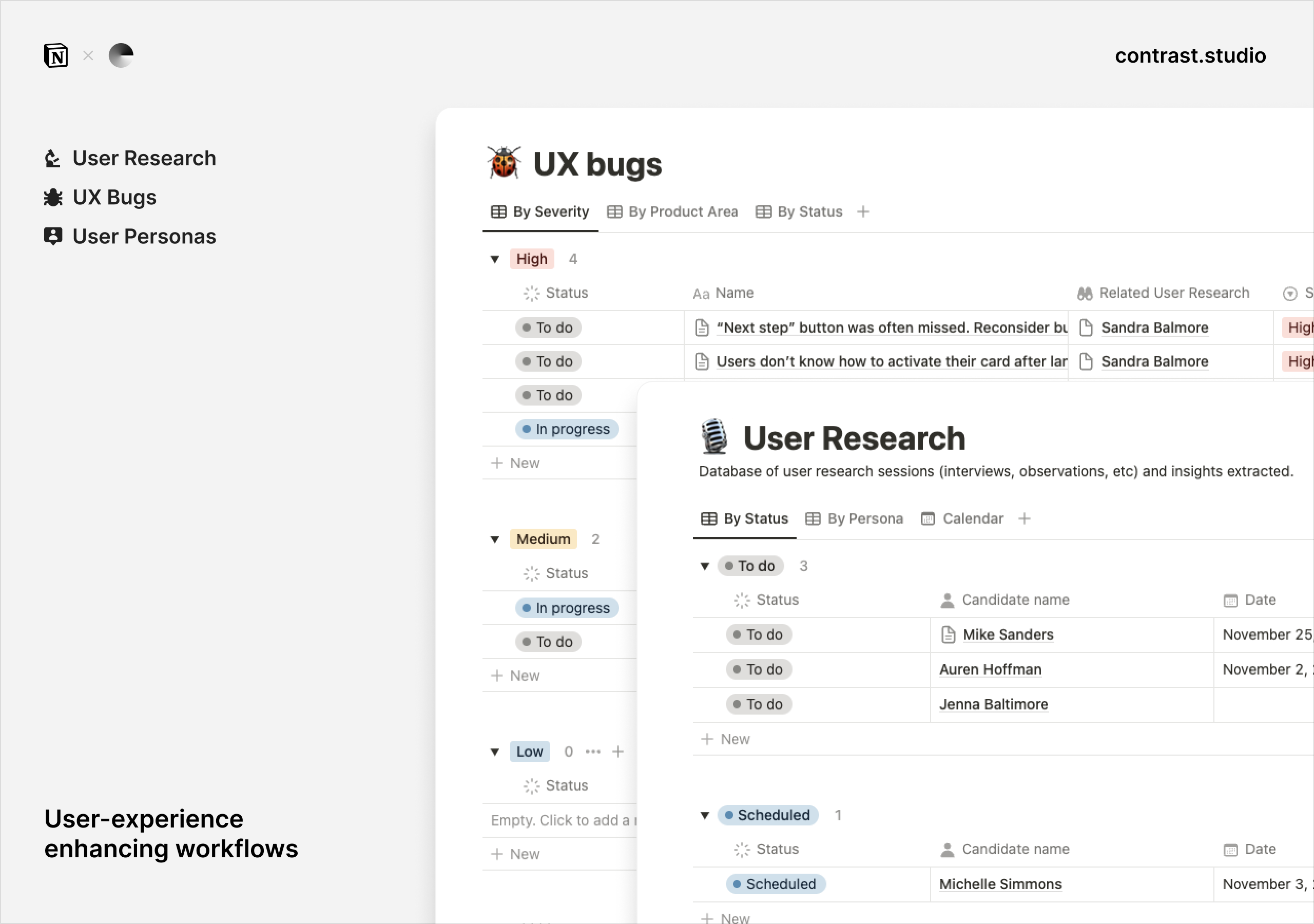Click the Low severity tag label

(529, 752)
